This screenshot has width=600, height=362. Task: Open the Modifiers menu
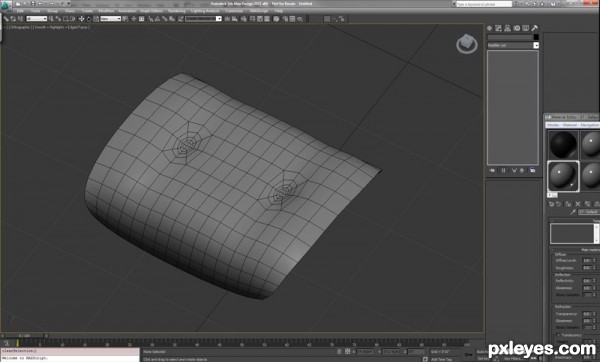106,11
